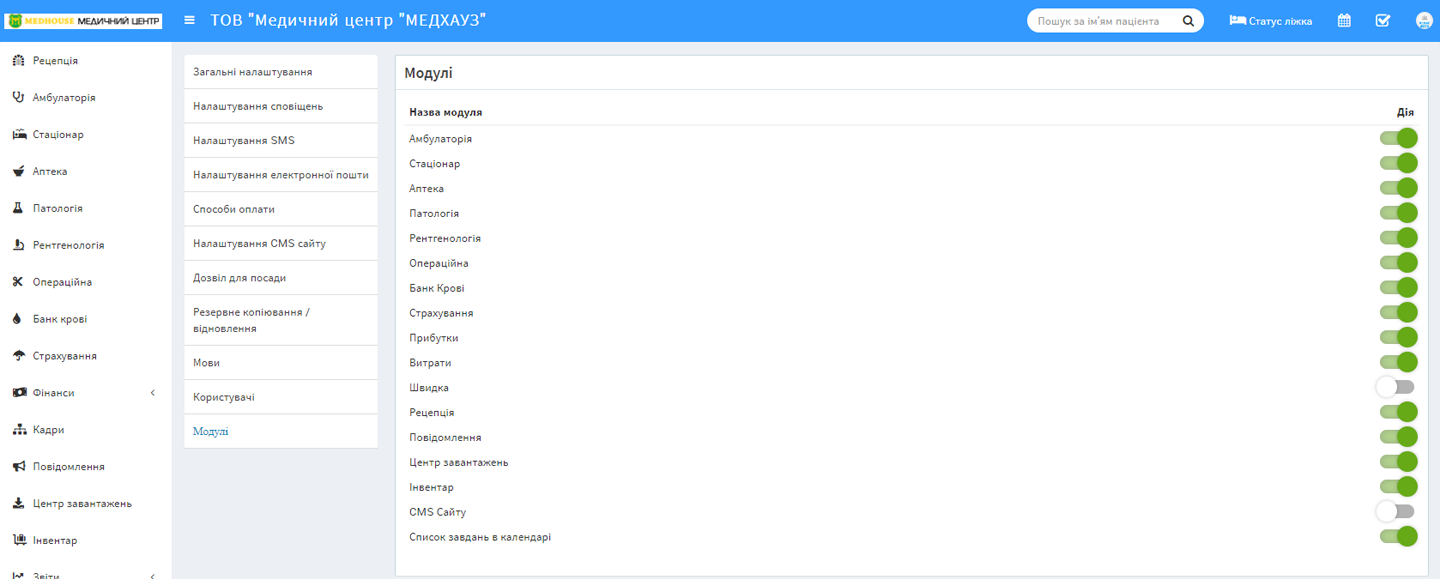The height and width of the screenshot is (579, 1440).
Task: Disable the Витрати module toggle
Action: (x=1398, y=362)
